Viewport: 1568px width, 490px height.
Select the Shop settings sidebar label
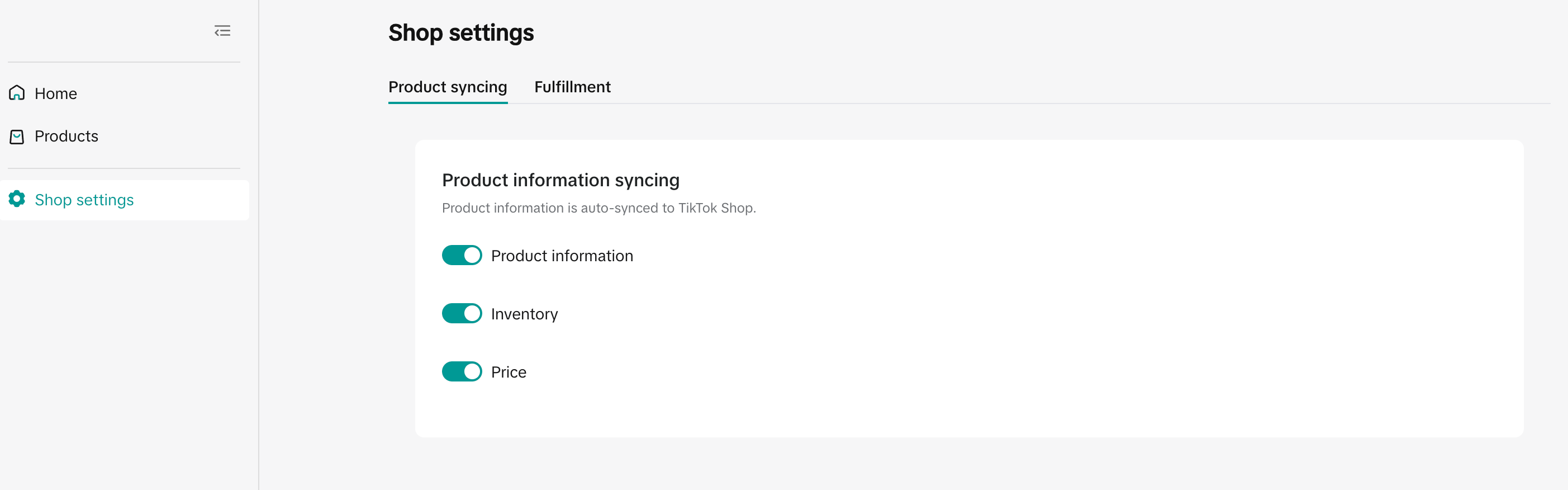84,200
